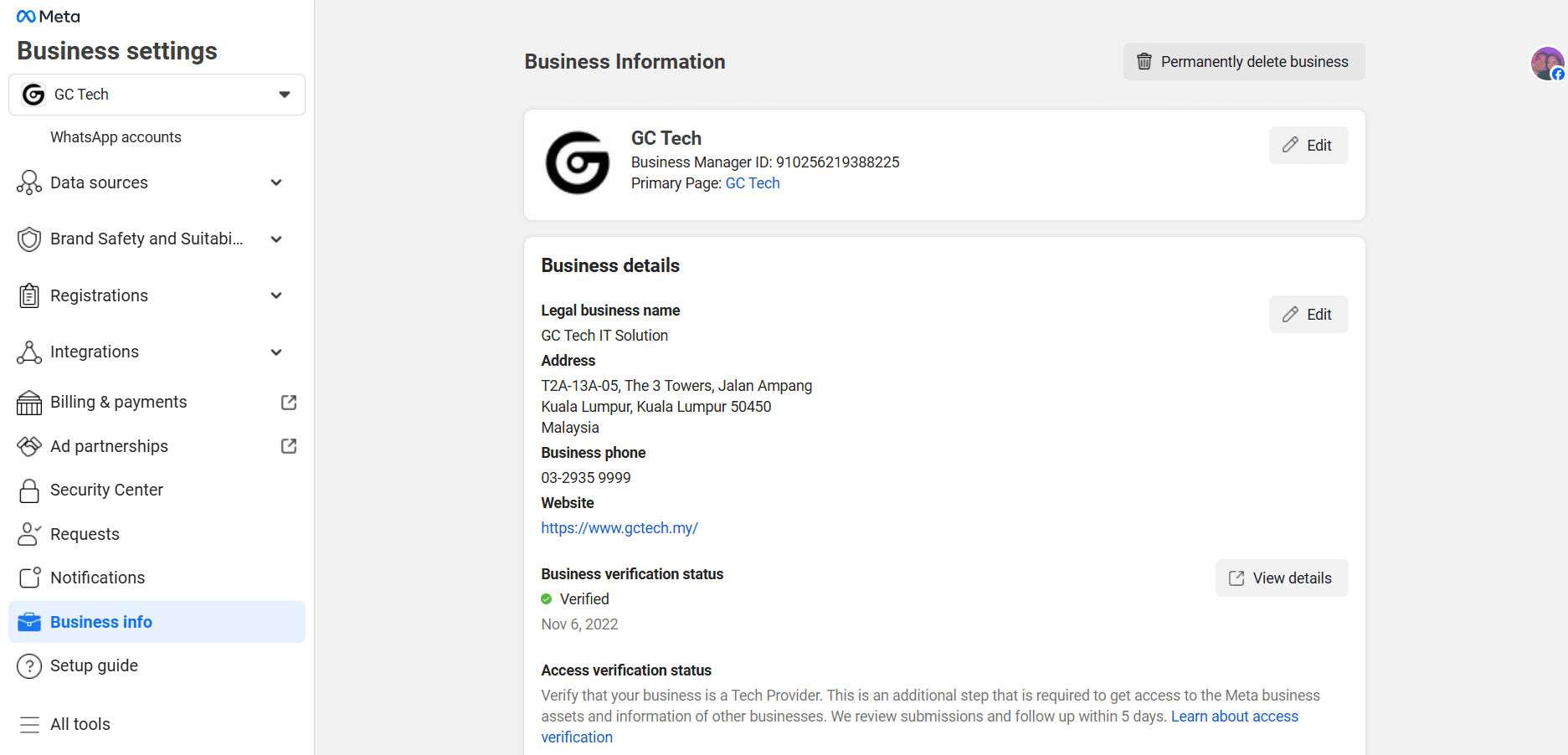Viewport: 1568px width, 755px height.
Task: Click the Registrations clipboard icon
Action: (29, 295)
